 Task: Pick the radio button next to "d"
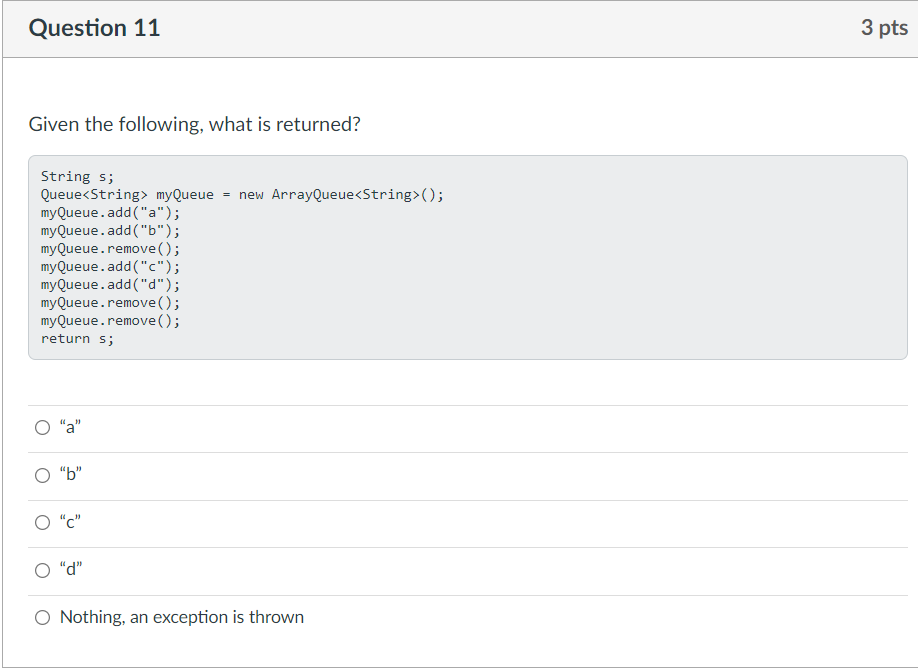coord(42,570)
